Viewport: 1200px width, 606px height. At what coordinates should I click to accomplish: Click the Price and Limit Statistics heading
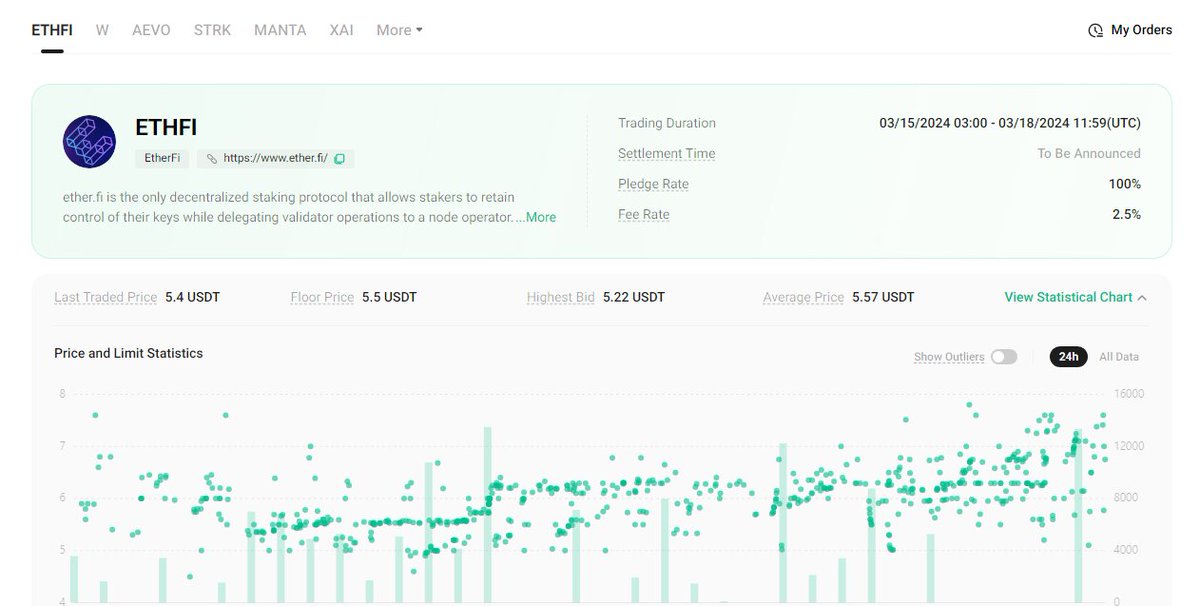pos(128,353)
